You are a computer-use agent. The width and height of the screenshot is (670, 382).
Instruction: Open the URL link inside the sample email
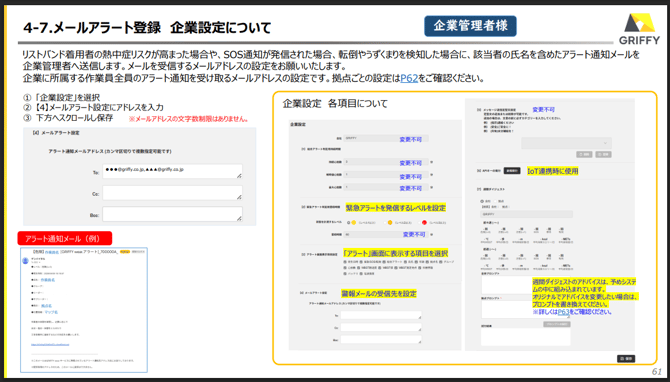coord(50,344)
